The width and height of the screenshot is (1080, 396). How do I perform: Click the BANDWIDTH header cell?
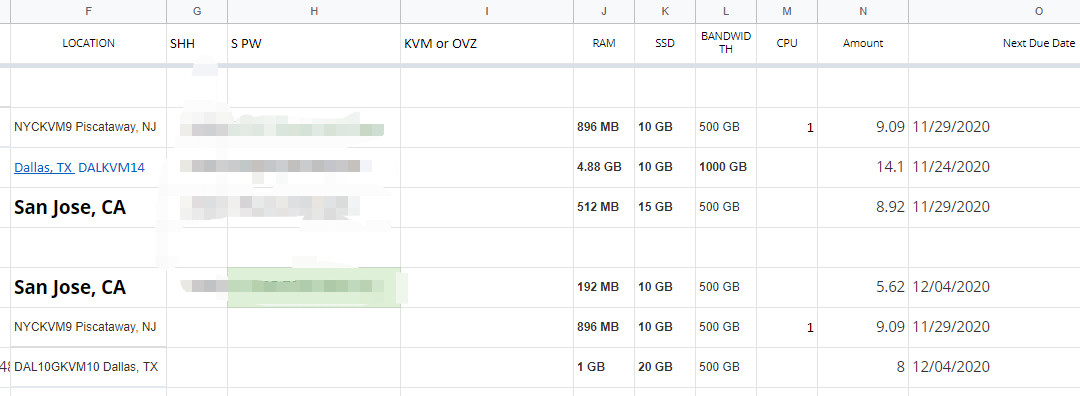(726, 43)
